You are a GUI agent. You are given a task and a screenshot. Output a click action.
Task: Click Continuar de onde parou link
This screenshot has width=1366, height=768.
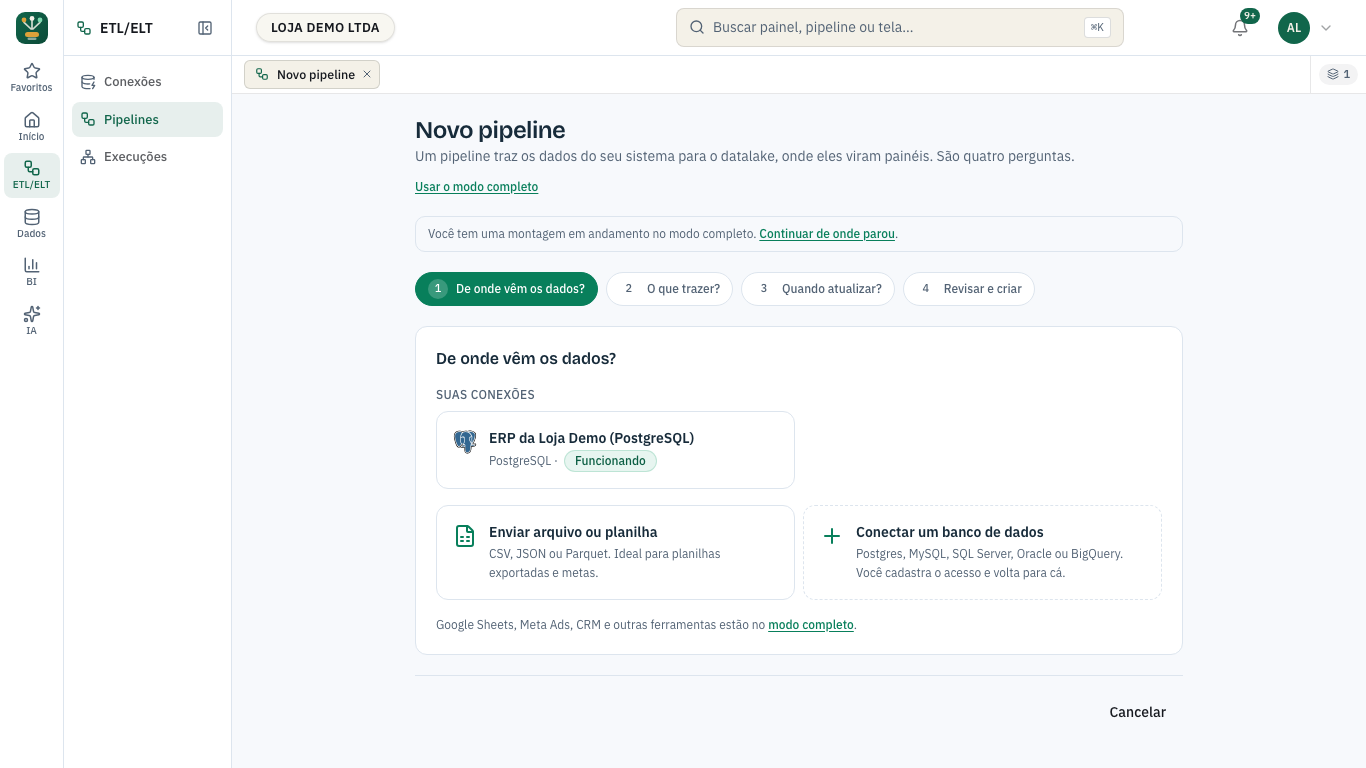click(x=827, y=234)
